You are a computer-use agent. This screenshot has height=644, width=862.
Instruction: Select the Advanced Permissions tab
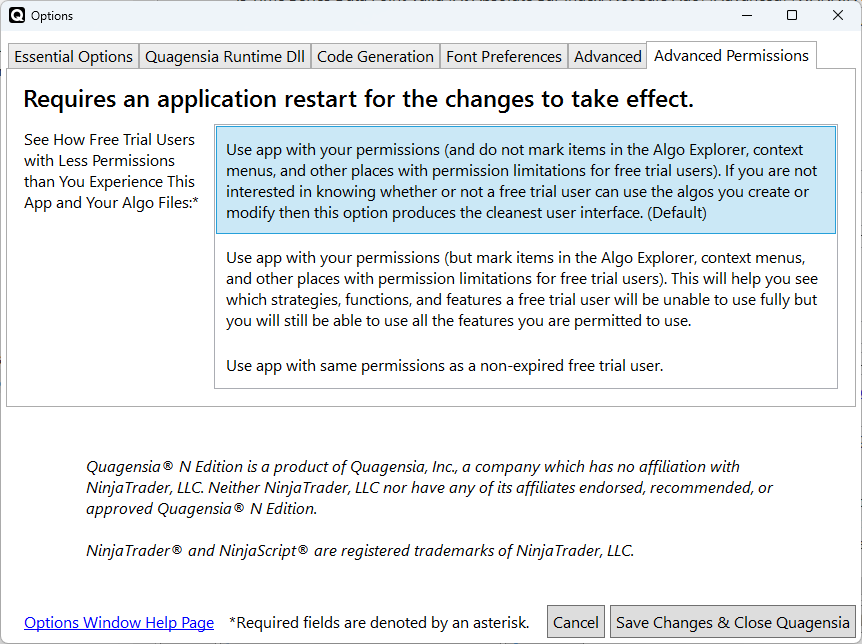coord(731,56)
